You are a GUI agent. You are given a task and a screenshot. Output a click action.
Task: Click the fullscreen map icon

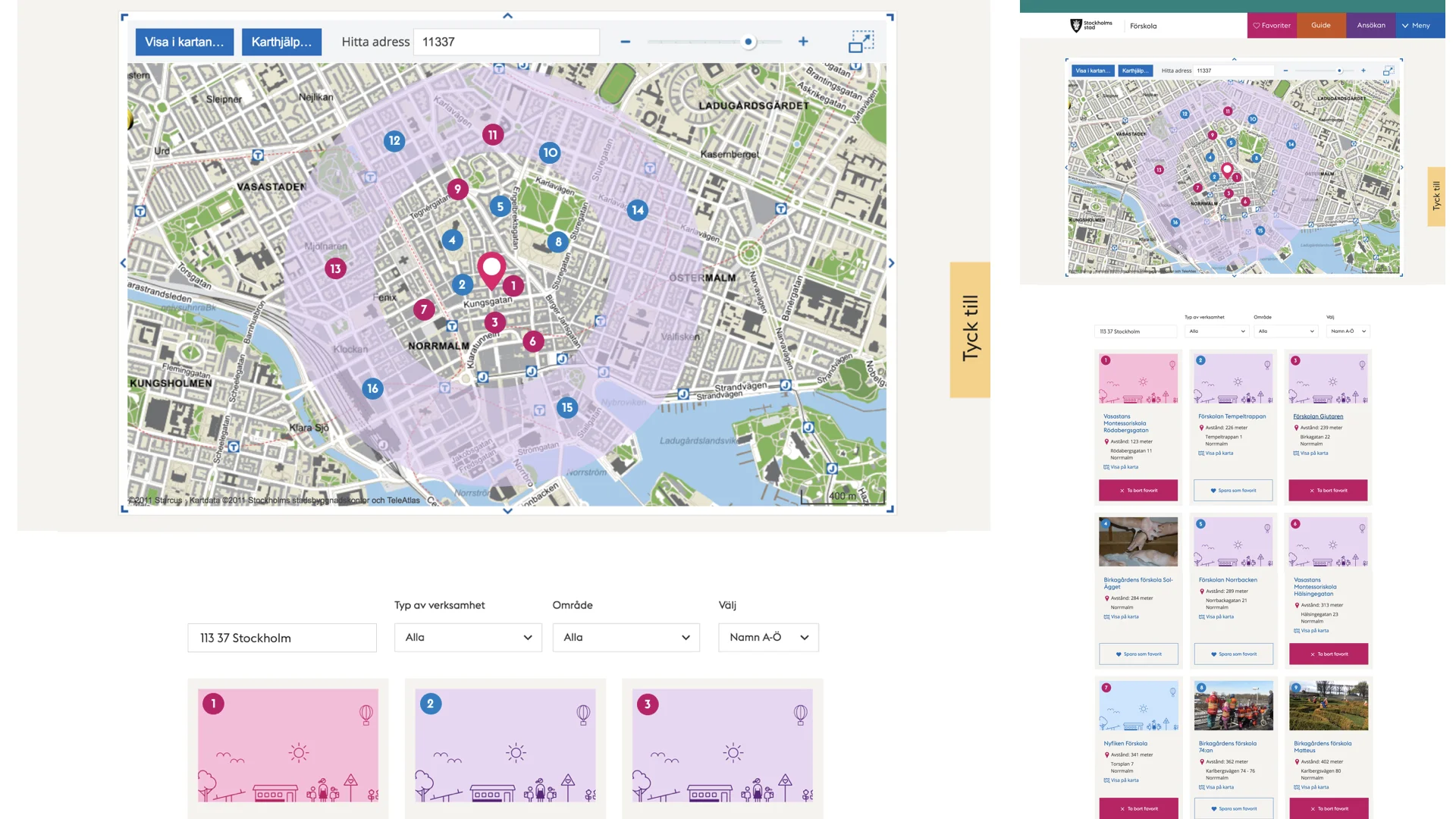[x=861, y=42]
